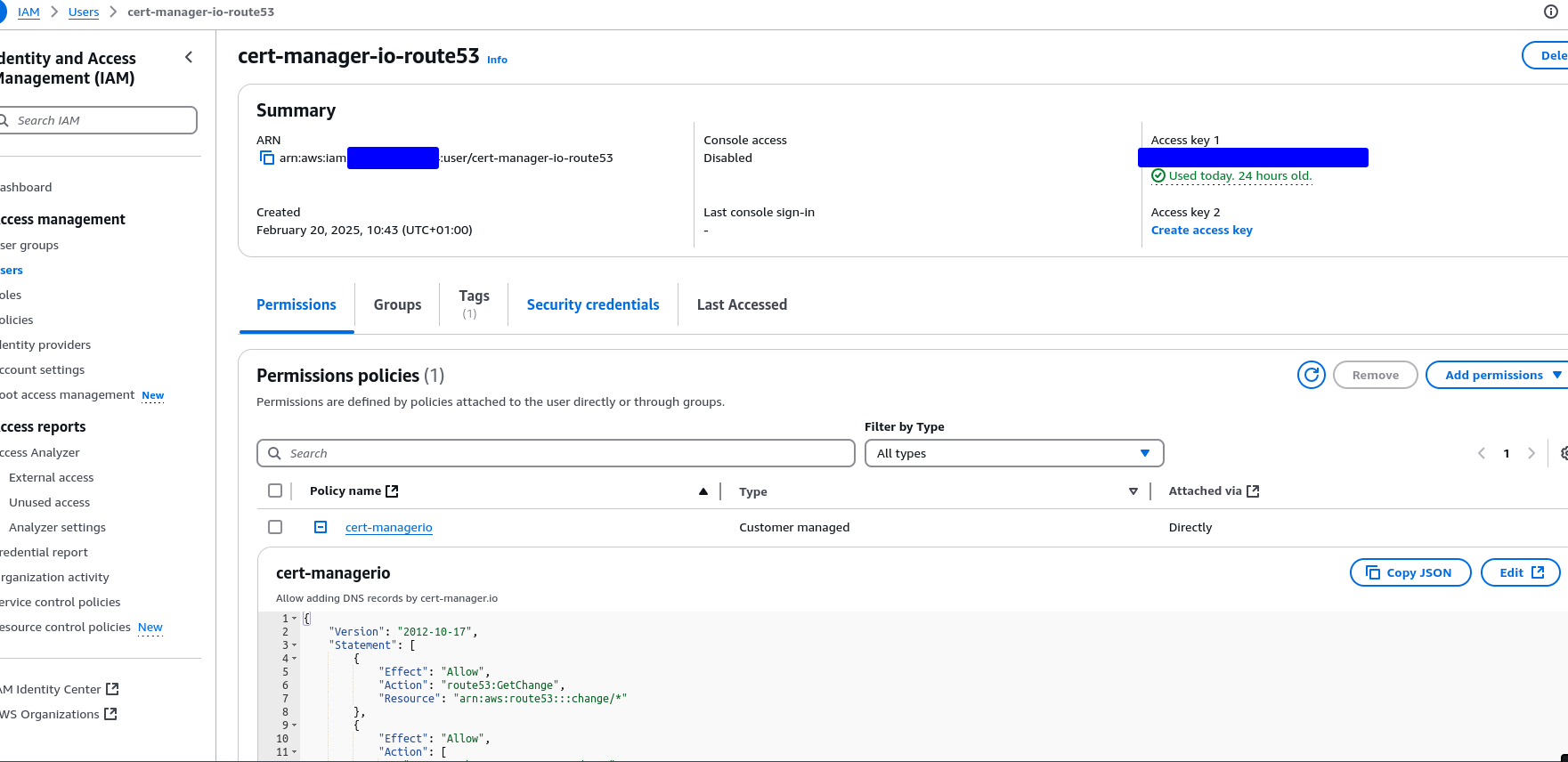Click the Search IAM field

tap(97, 120)
